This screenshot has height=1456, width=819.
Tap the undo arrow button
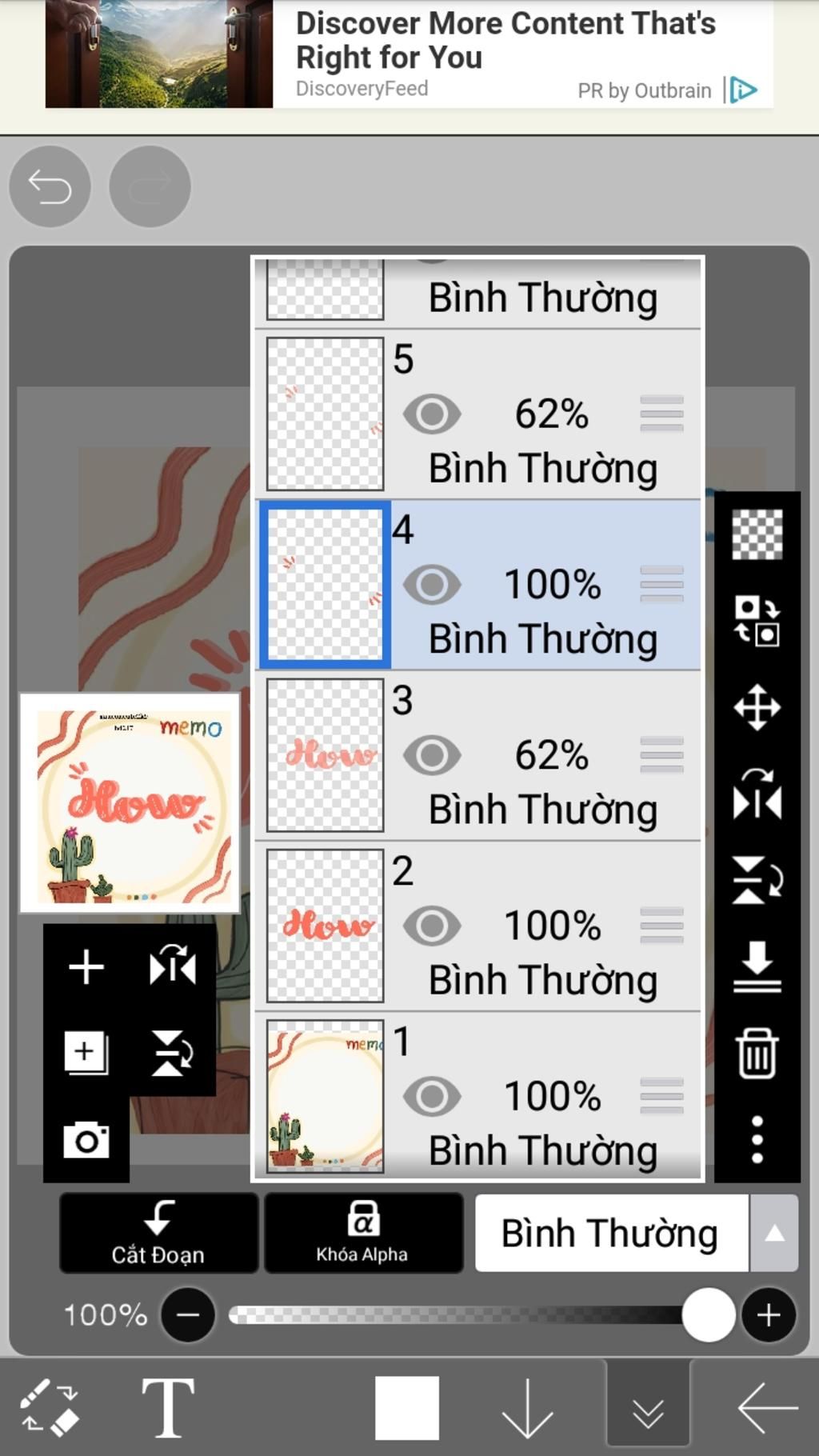50,186
